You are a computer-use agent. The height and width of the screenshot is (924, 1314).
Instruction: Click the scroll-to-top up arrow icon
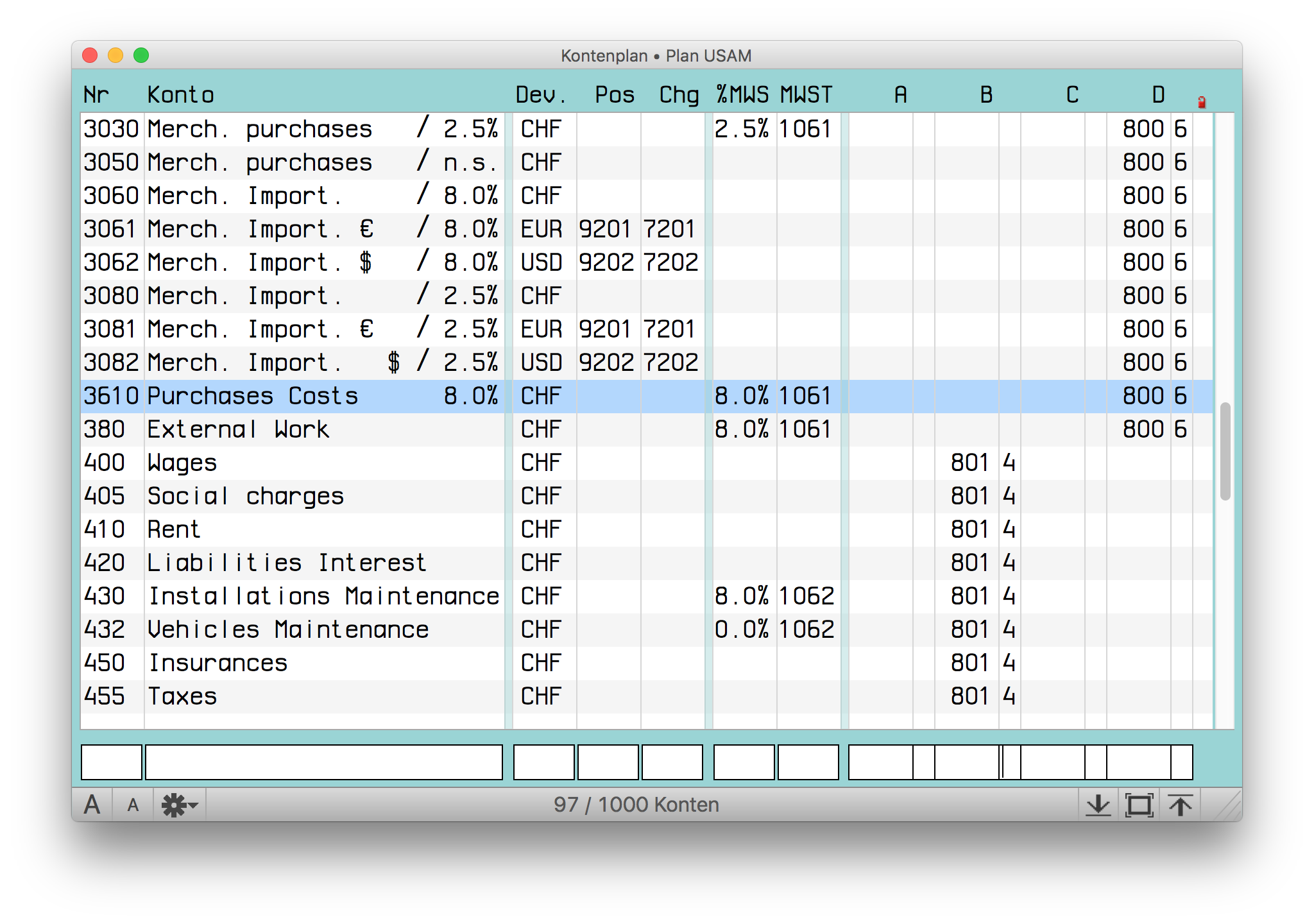[x=1180, y=805]
